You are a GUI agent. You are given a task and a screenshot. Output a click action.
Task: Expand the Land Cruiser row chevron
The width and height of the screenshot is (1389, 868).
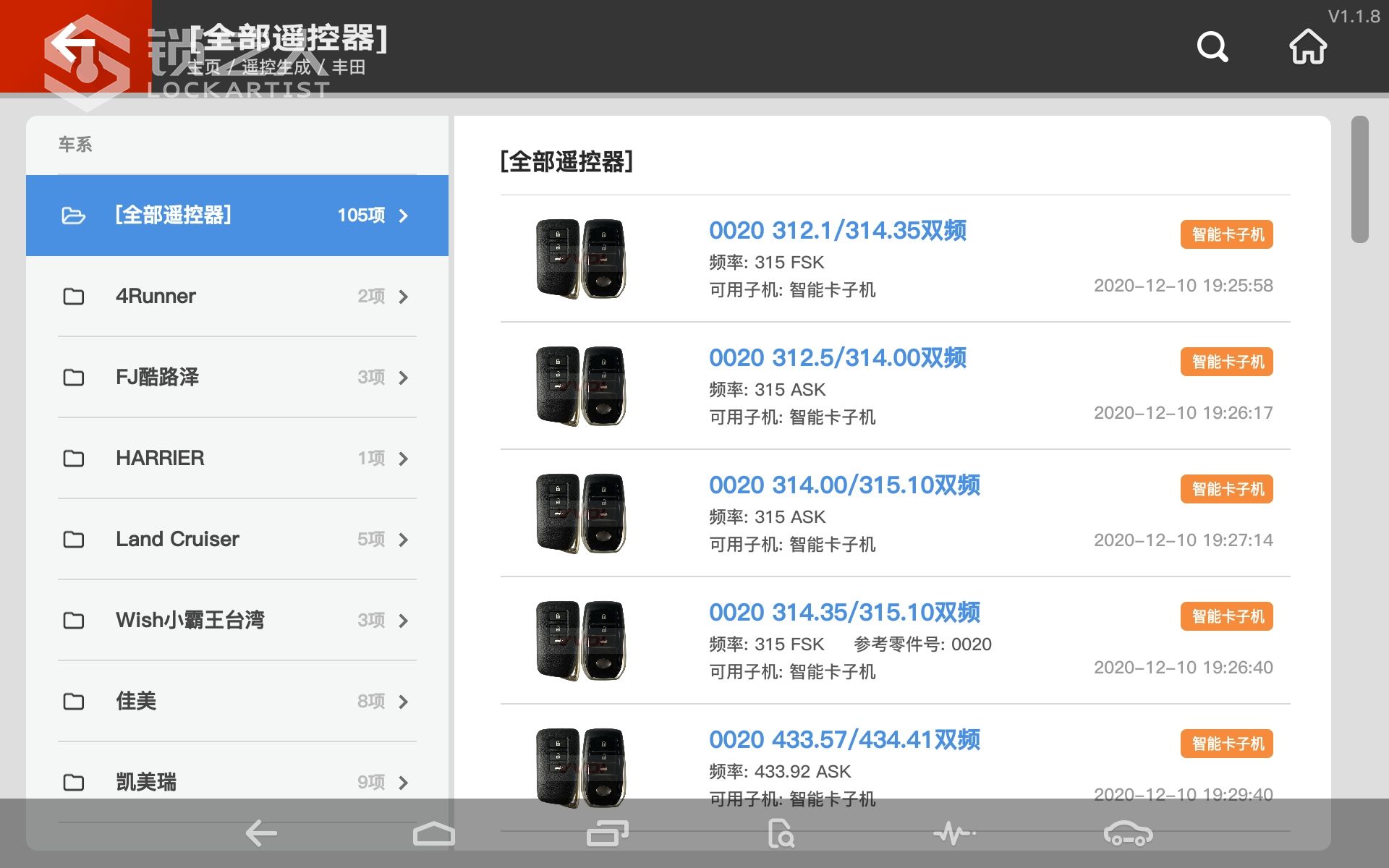pos(404,540)
